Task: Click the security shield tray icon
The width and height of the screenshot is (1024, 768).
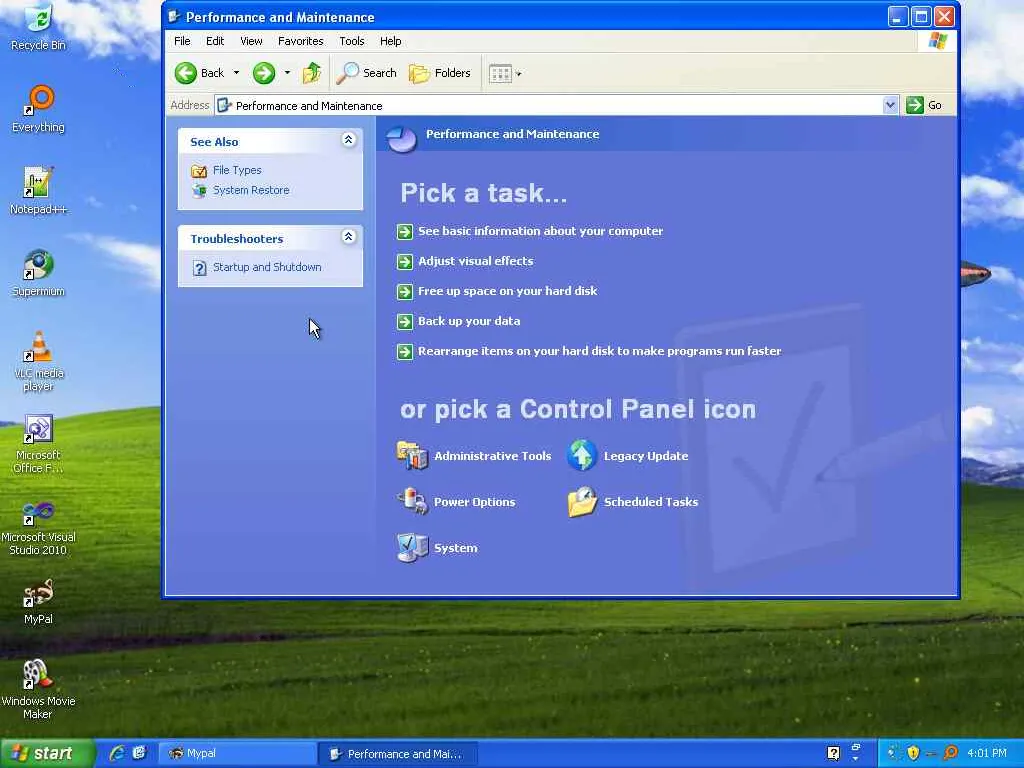Action: [913, 753]
